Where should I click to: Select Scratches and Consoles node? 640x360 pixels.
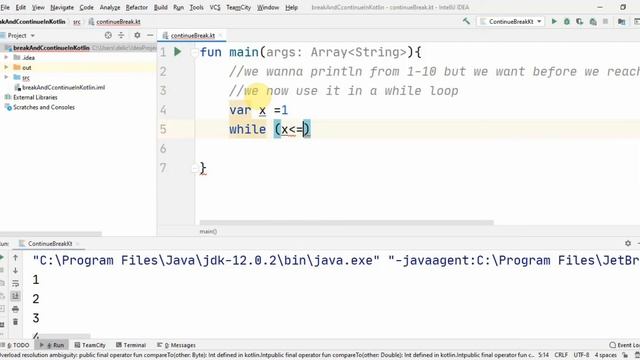[x=44, y=107]
